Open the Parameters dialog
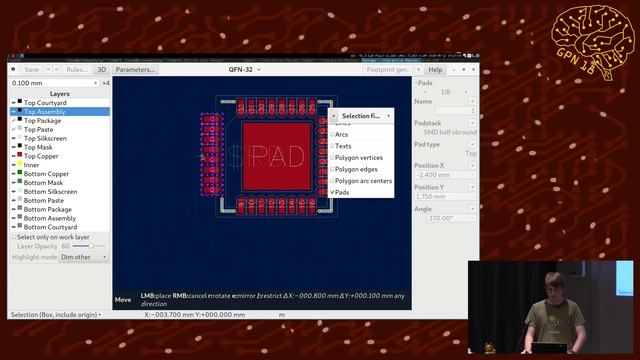Image resolution: width=640 pixels, height=360 pixels. 135,69
